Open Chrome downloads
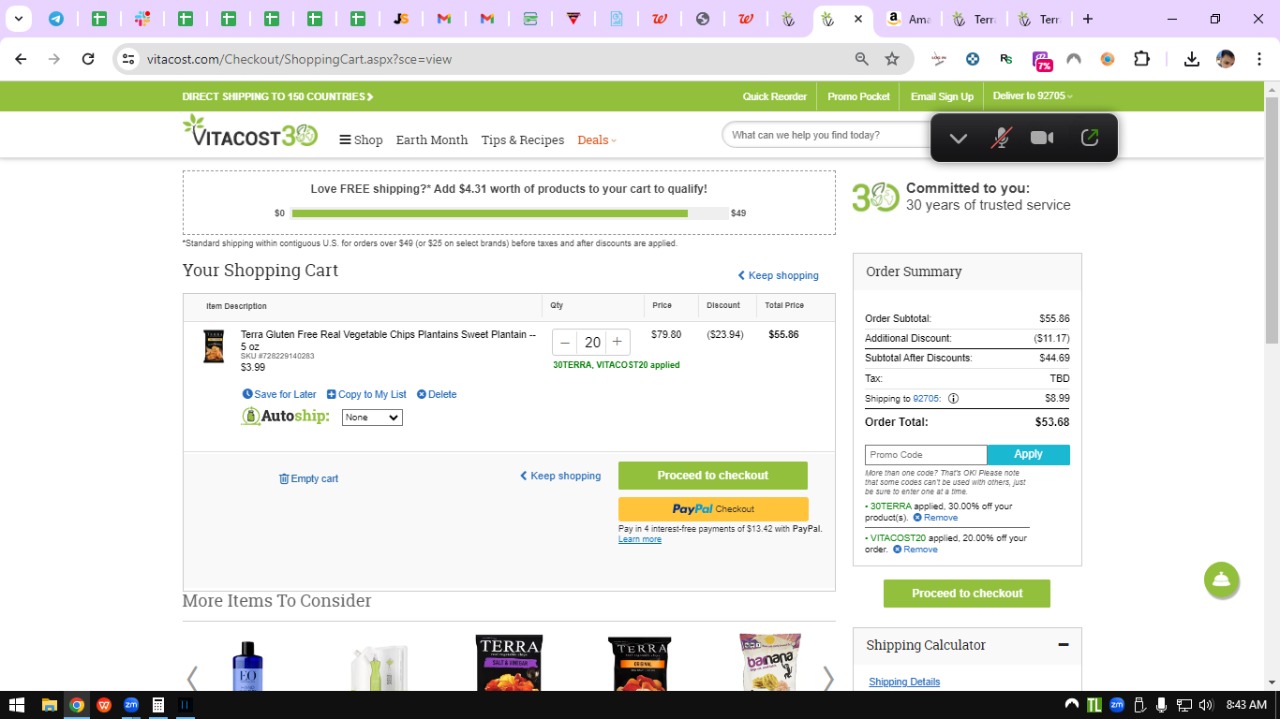 [1191, 59]
